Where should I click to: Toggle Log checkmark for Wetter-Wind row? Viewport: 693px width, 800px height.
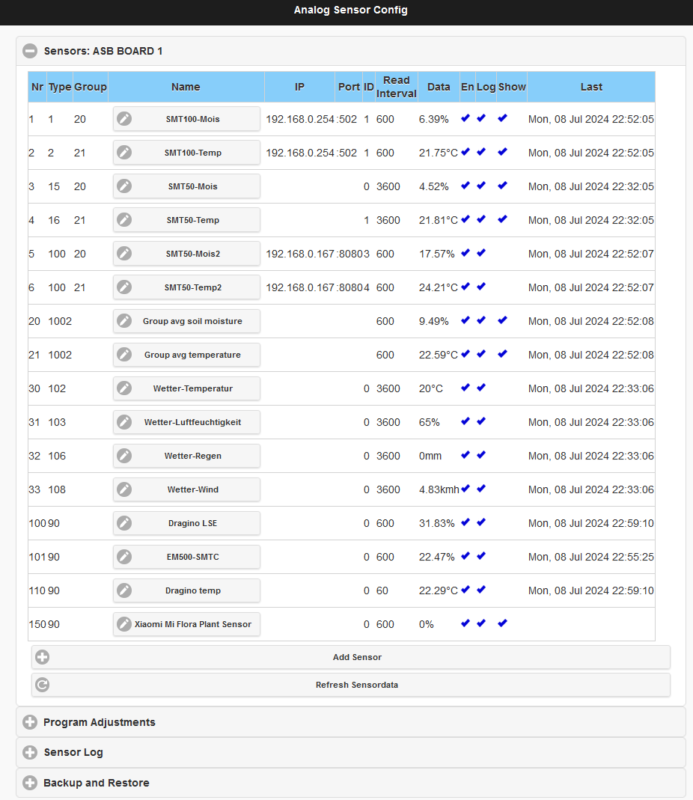(481, 489)
